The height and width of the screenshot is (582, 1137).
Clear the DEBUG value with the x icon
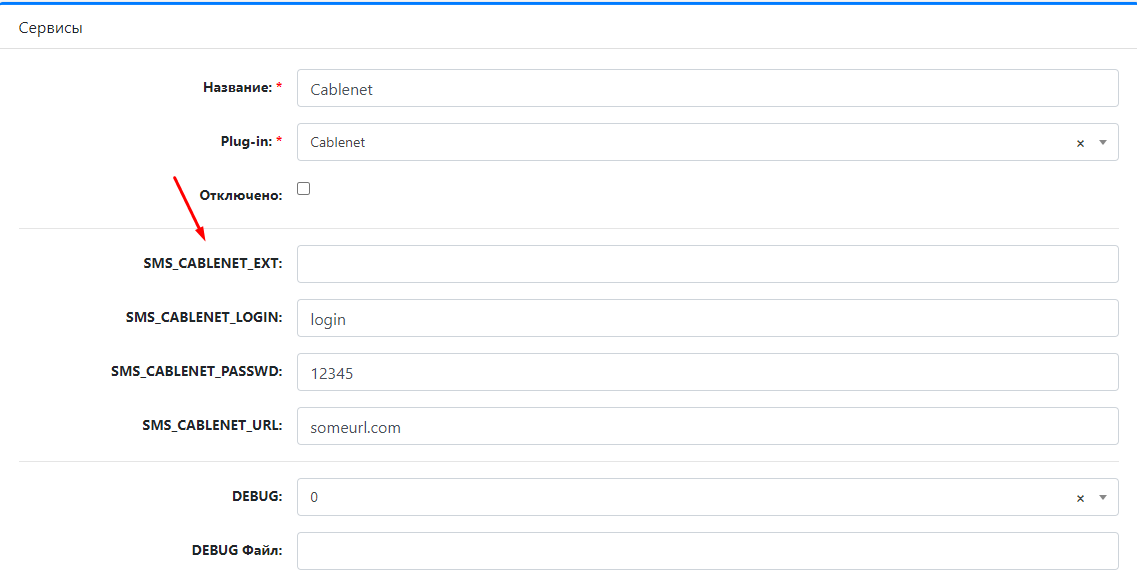tap(1080, 498)
